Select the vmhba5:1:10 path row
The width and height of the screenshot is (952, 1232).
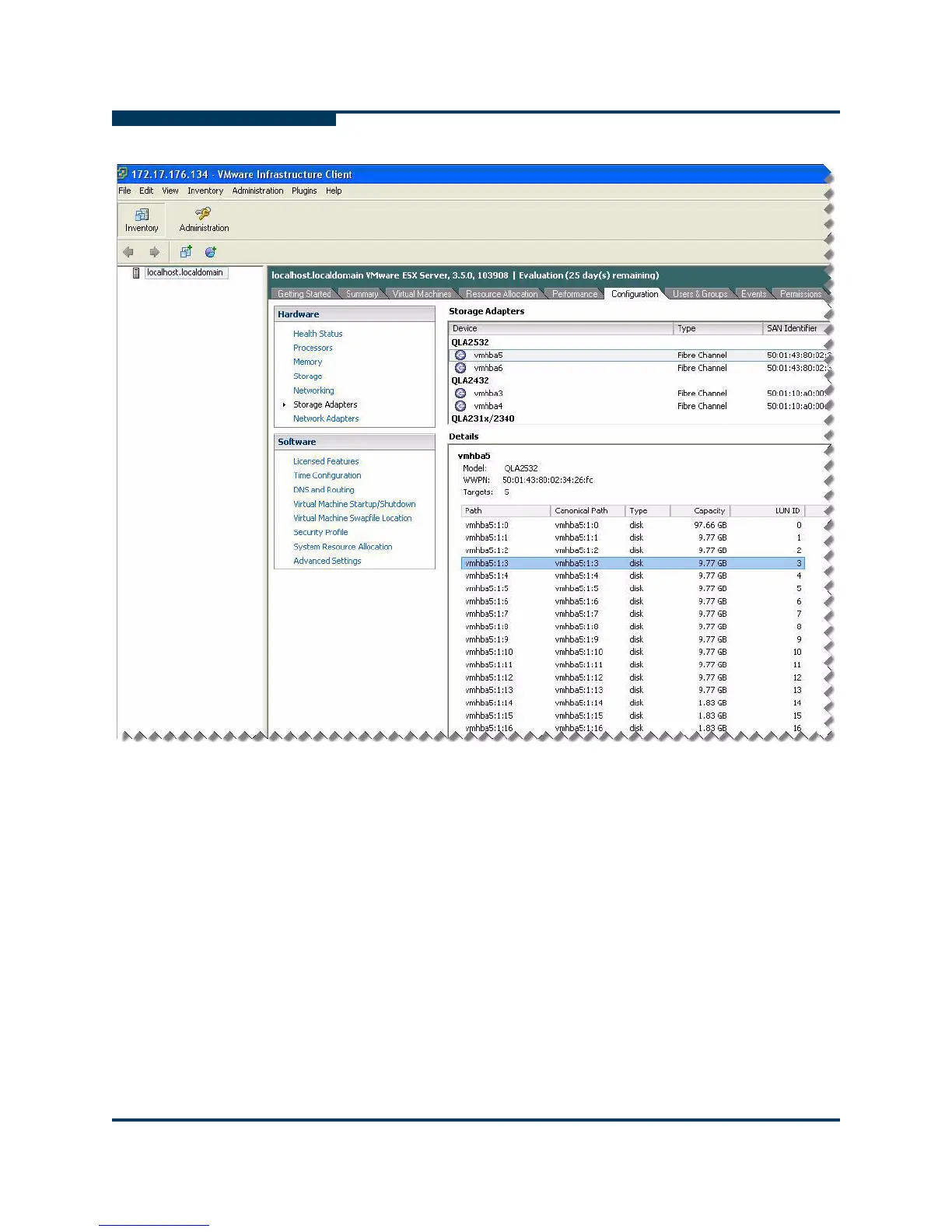[632, 652]
